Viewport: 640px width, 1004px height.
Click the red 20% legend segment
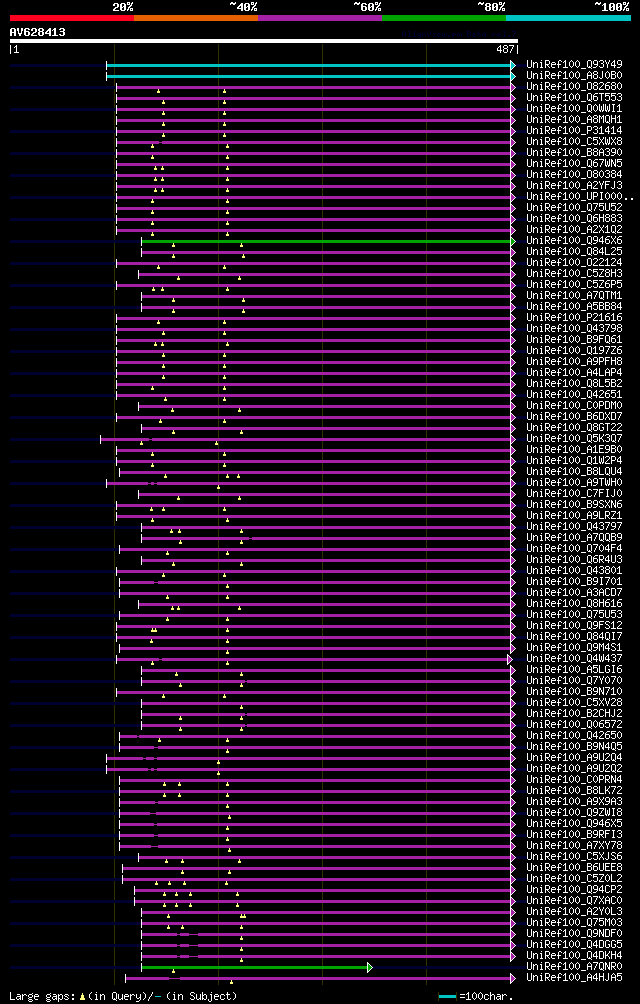72,18
